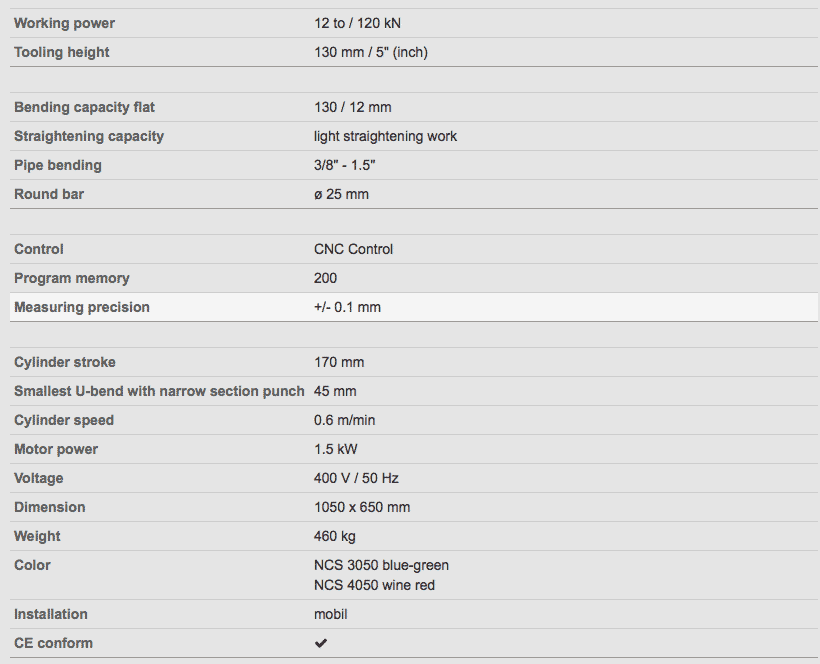Click the Bending capacity flat label
This screenshot has width=820, height=664.
(84, 107)
